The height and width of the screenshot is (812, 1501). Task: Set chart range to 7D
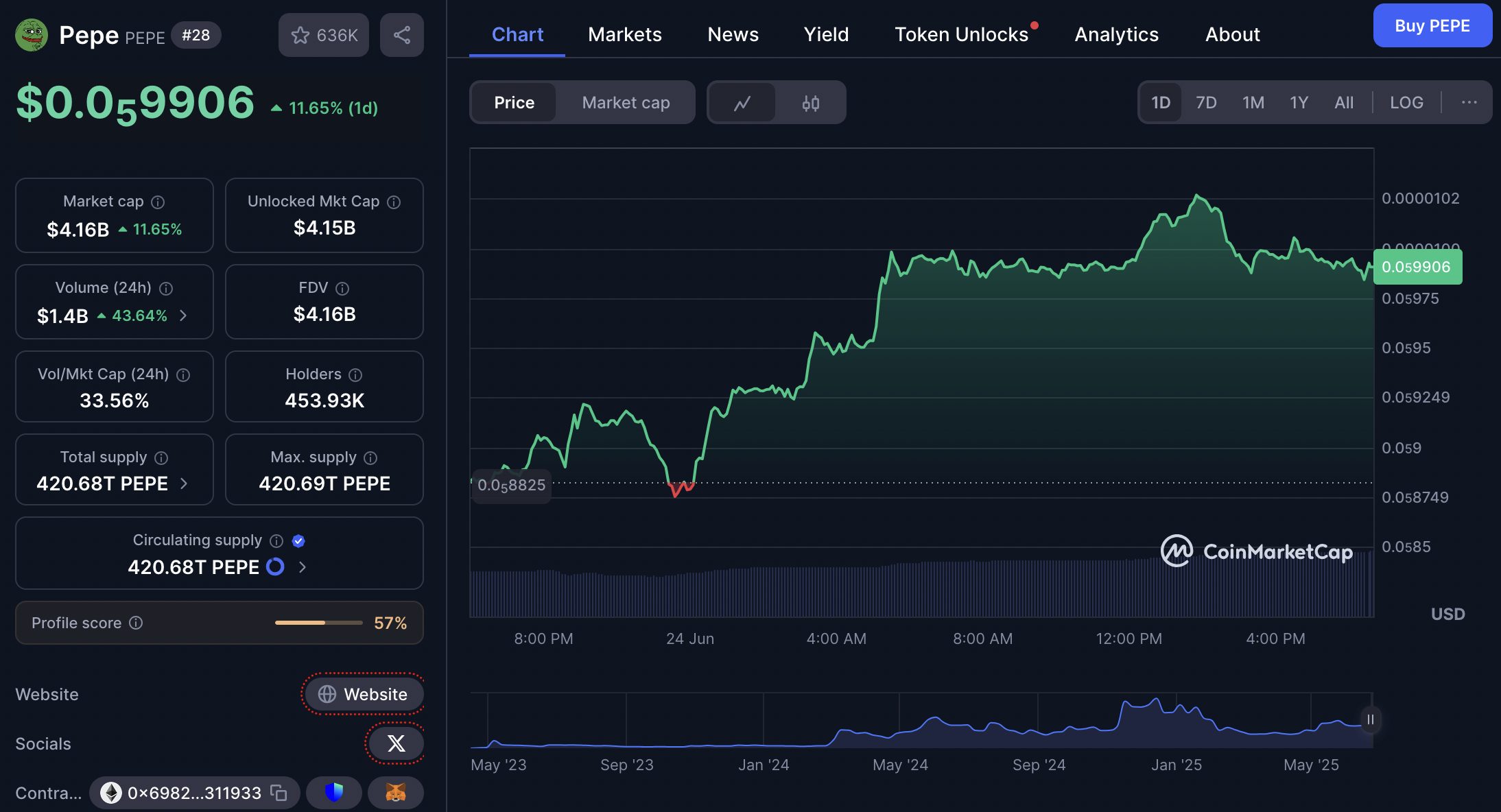click(x=1206, y=103)
